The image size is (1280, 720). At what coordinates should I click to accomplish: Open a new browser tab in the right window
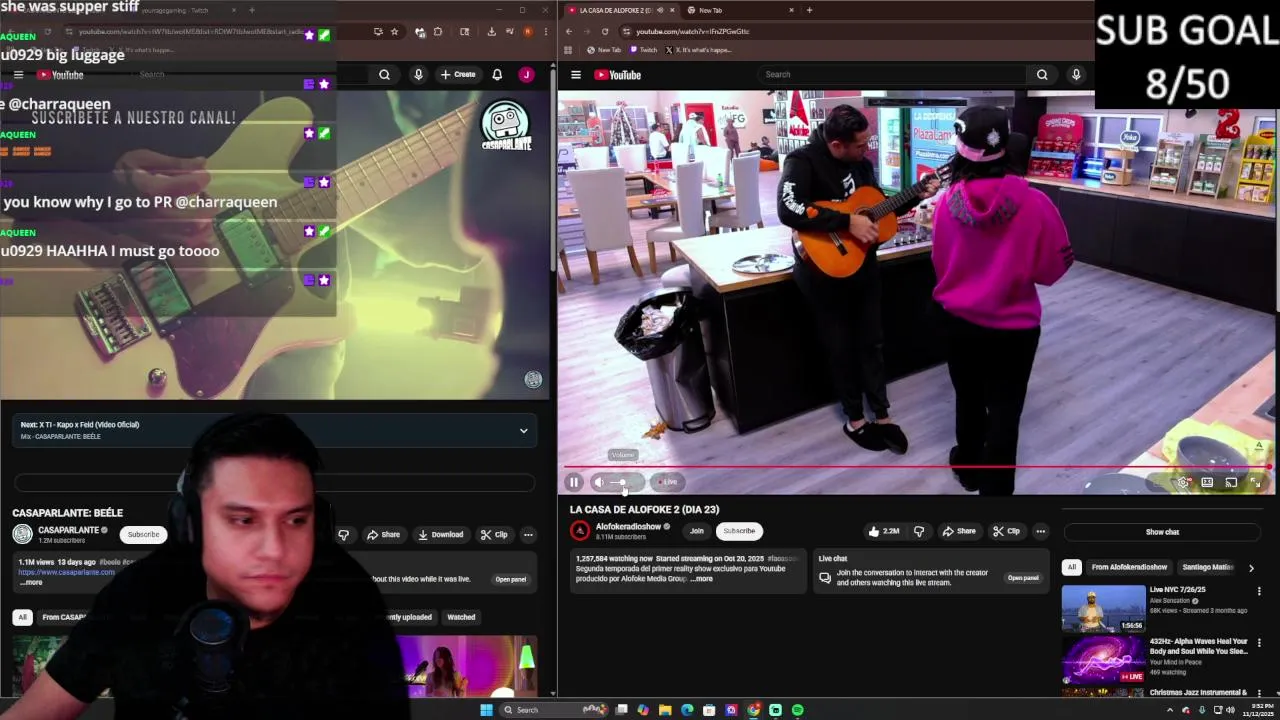coord(809,10)
